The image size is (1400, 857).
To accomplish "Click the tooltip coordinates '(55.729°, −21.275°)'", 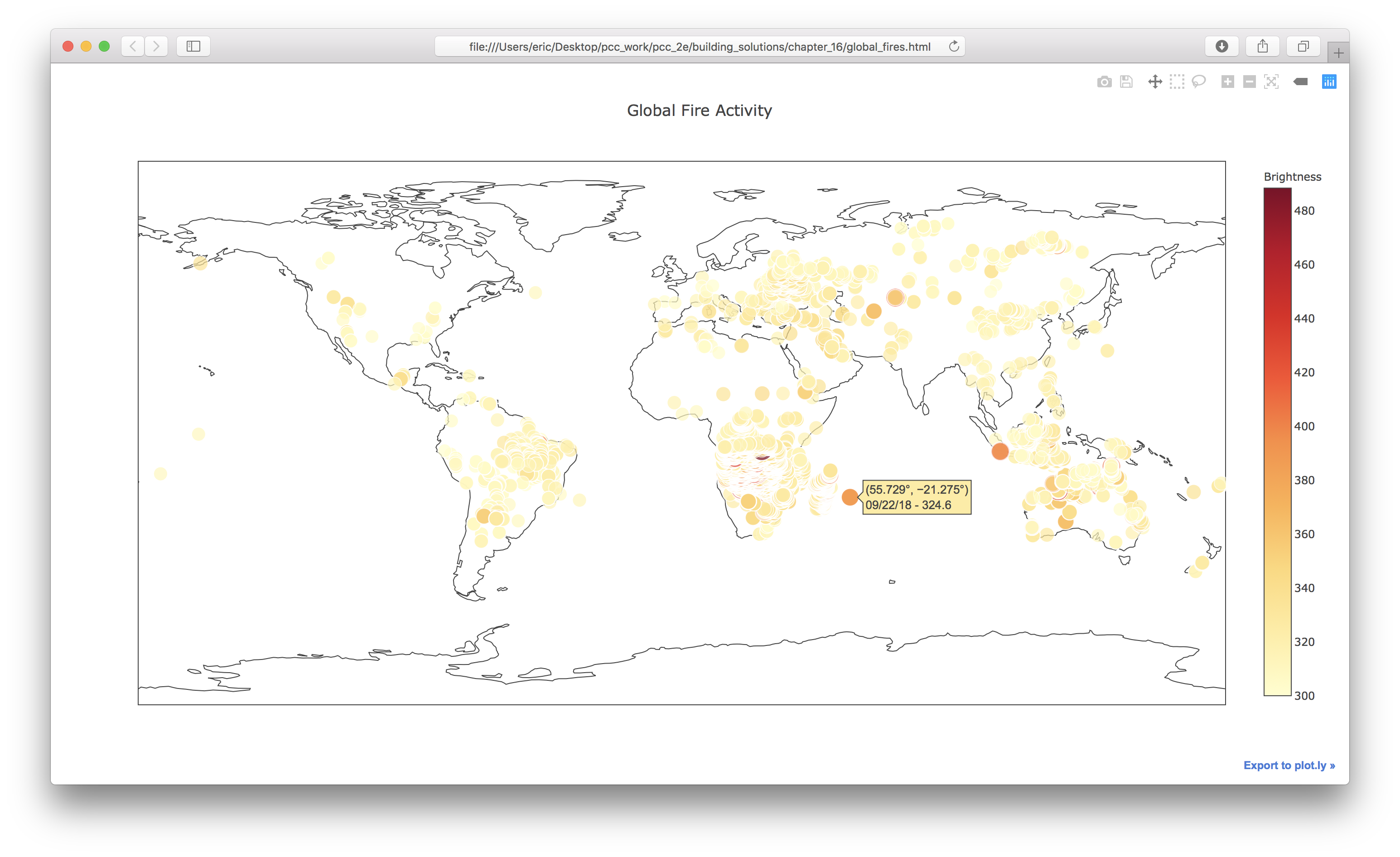I will tap(917, 490).
